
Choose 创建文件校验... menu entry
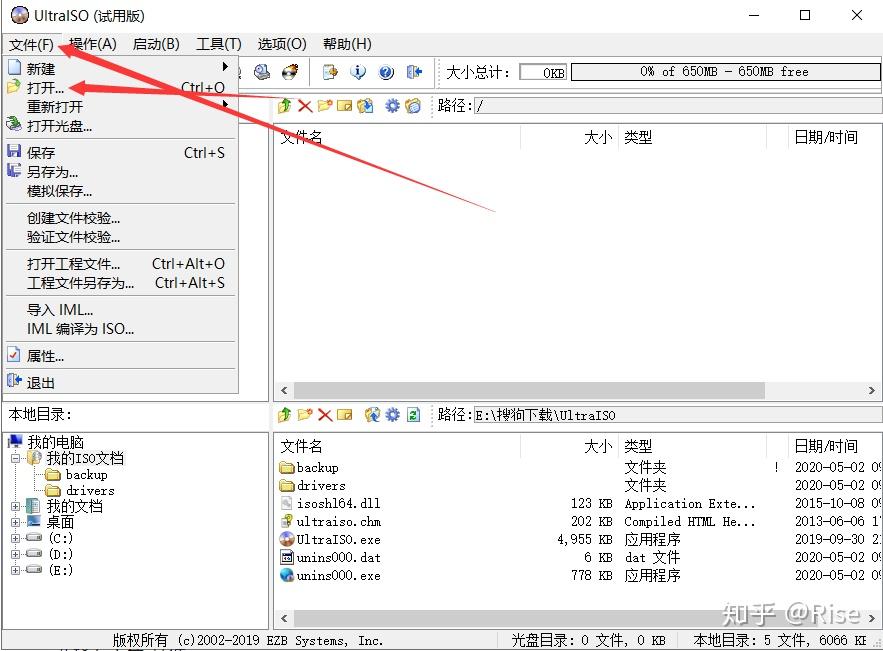point(120,218)
